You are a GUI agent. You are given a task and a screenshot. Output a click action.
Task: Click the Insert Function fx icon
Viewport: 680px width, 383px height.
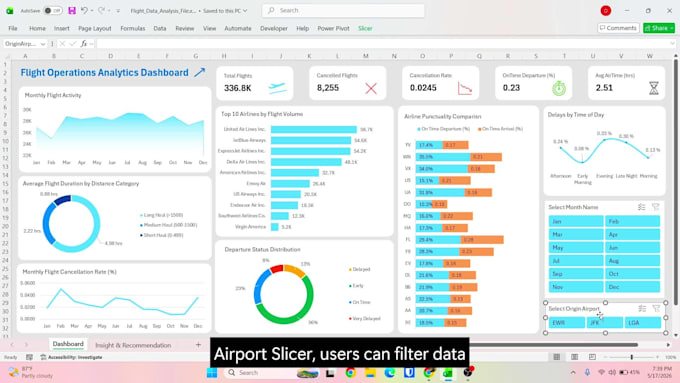(x=84, y=44)
